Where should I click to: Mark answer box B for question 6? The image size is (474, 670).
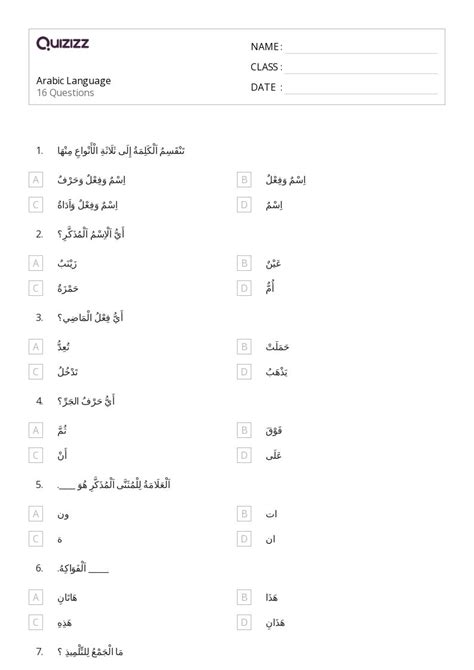(x=244, y=597)
